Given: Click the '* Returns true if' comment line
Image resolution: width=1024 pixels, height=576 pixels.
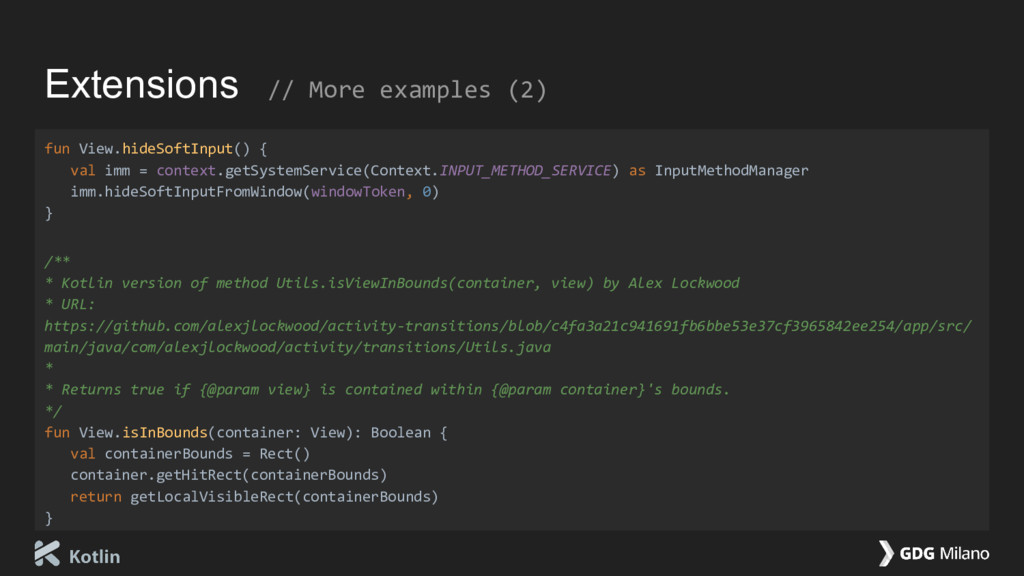Looking at the screenshot, I should pyautogui.click(x=387, y=390).
